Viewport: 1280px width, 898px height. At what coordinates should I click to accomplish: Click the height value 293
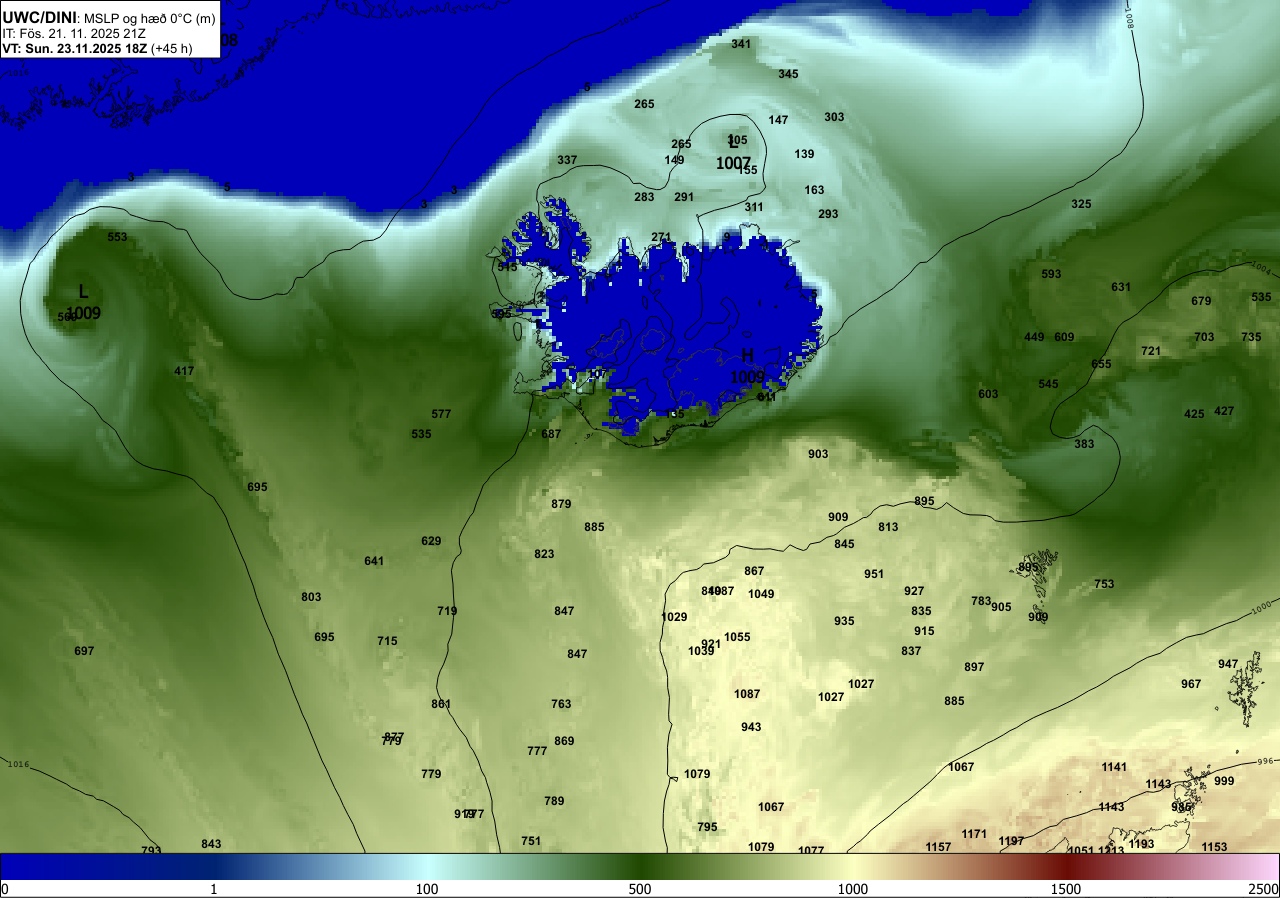pyautogui.click(x=828, y=214)
